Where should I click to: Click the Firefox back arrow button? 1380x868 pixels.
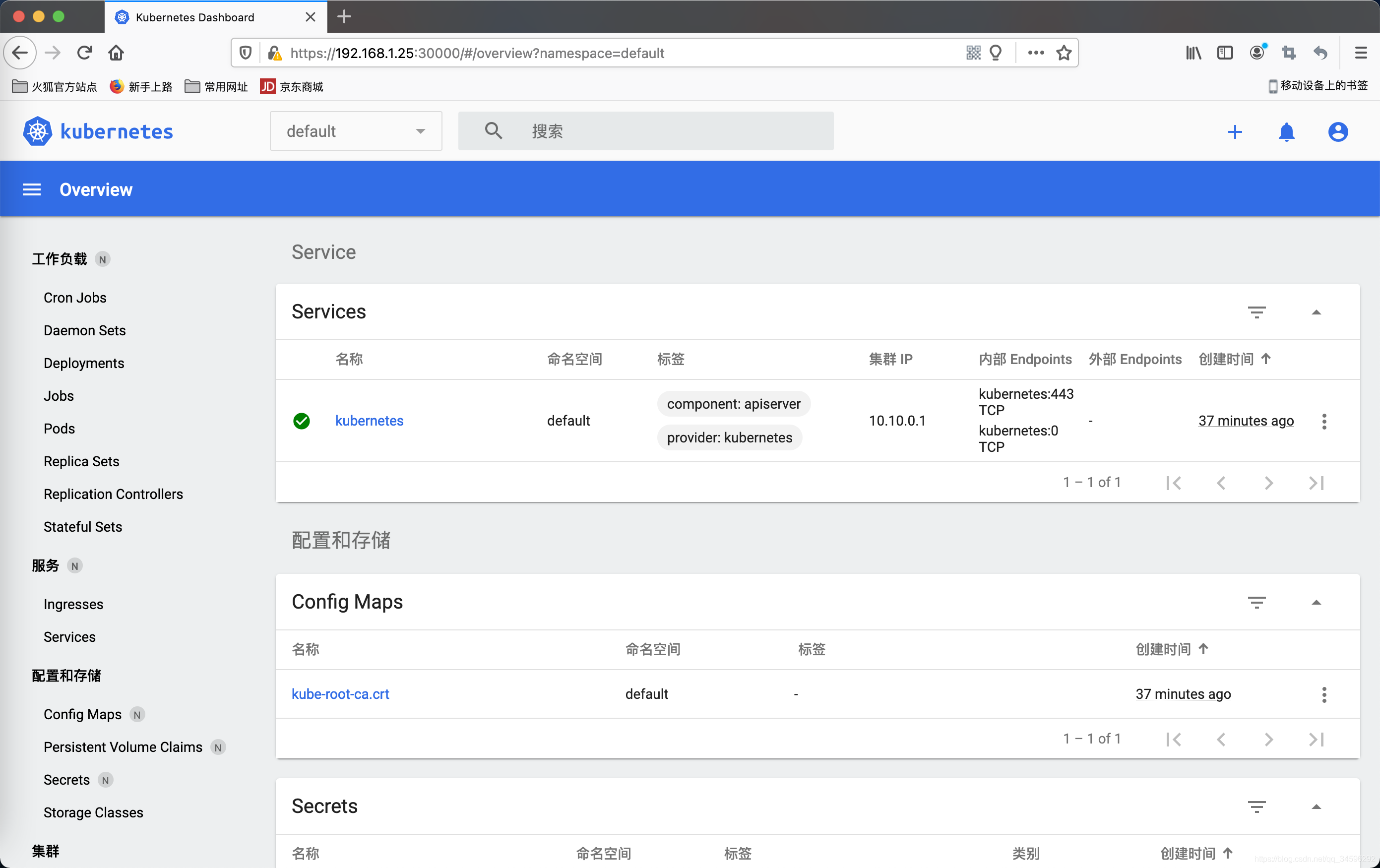(x=21, y=53)
